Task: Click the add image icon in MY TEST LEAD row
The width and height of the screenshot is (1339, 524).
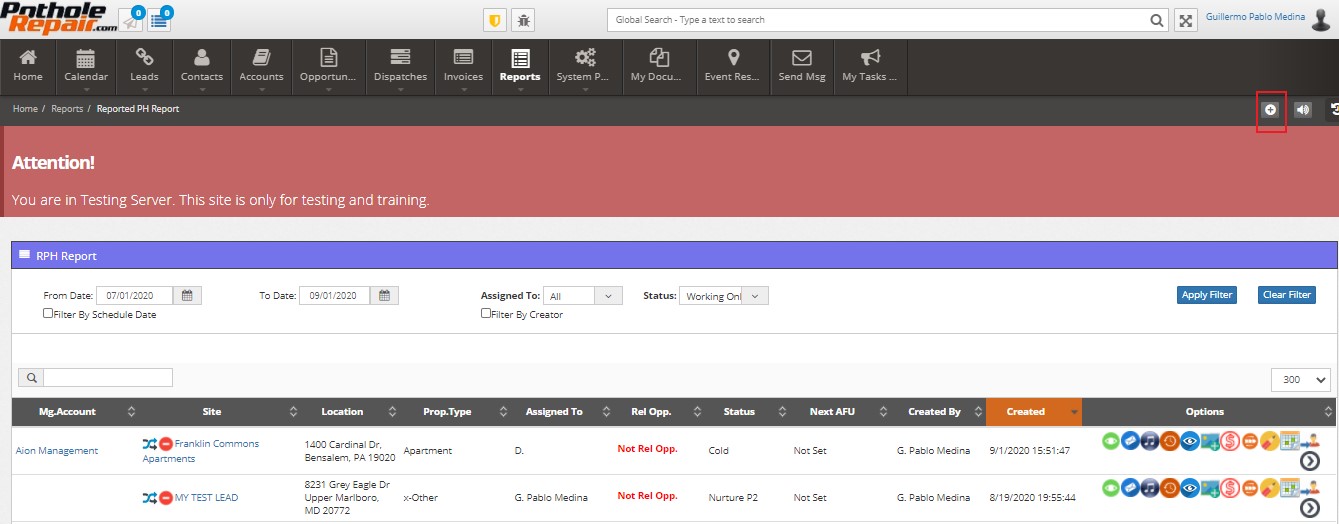Action: coord(1210,487)
